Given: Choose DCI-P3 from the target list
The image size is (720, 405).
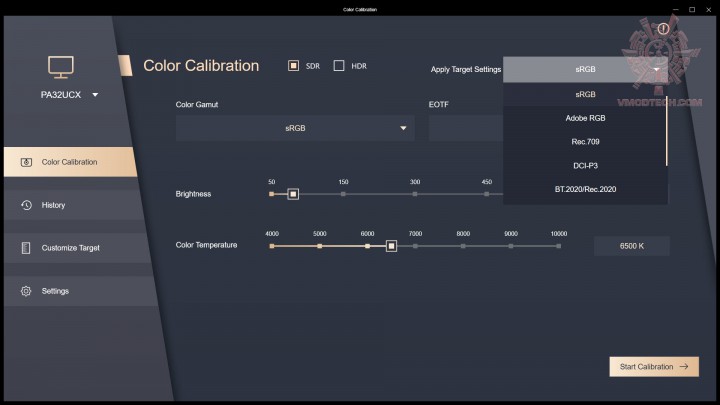Looking at the screenshot, I should click(585, 166).
